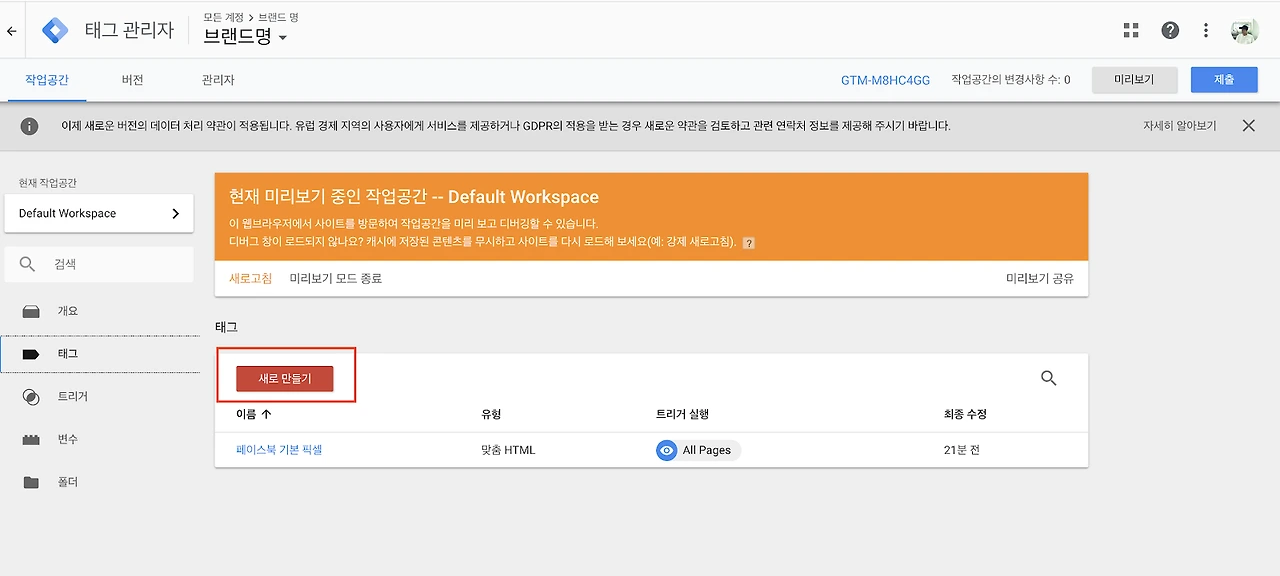Select 트리거 in the sidebar
The width and height of the screenshot is (1280, 576).
(73, 396)
